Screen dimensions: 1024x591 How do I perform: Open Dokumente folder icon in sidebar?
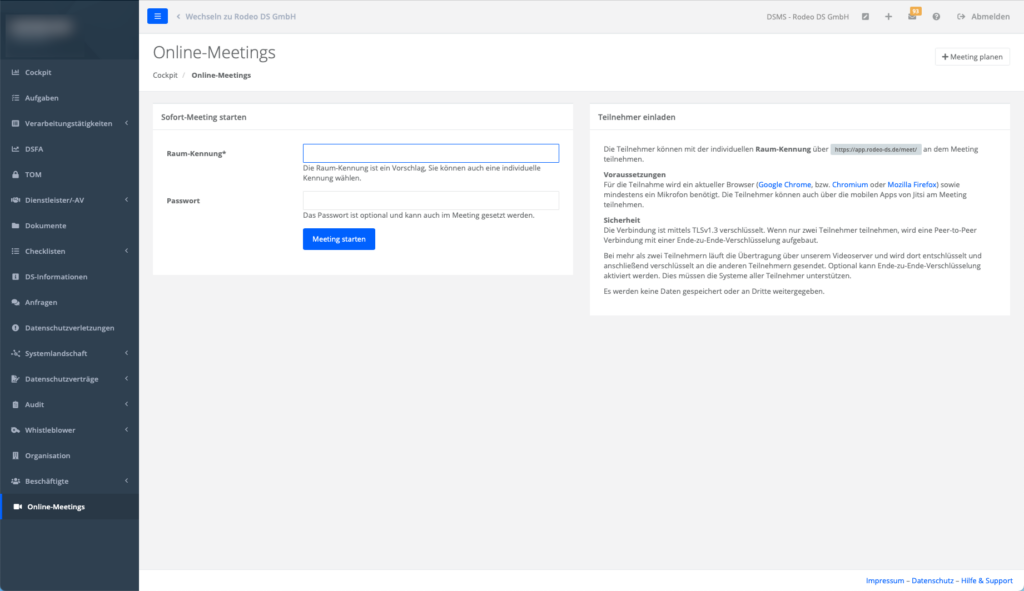45,225
